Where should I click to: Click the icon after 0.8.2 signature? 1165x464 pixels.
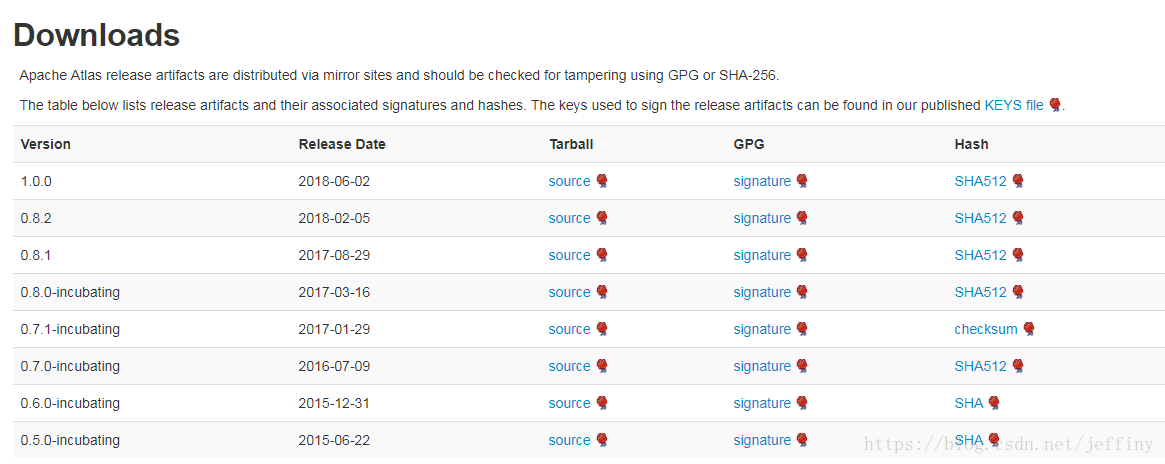(x=802, y=218)
